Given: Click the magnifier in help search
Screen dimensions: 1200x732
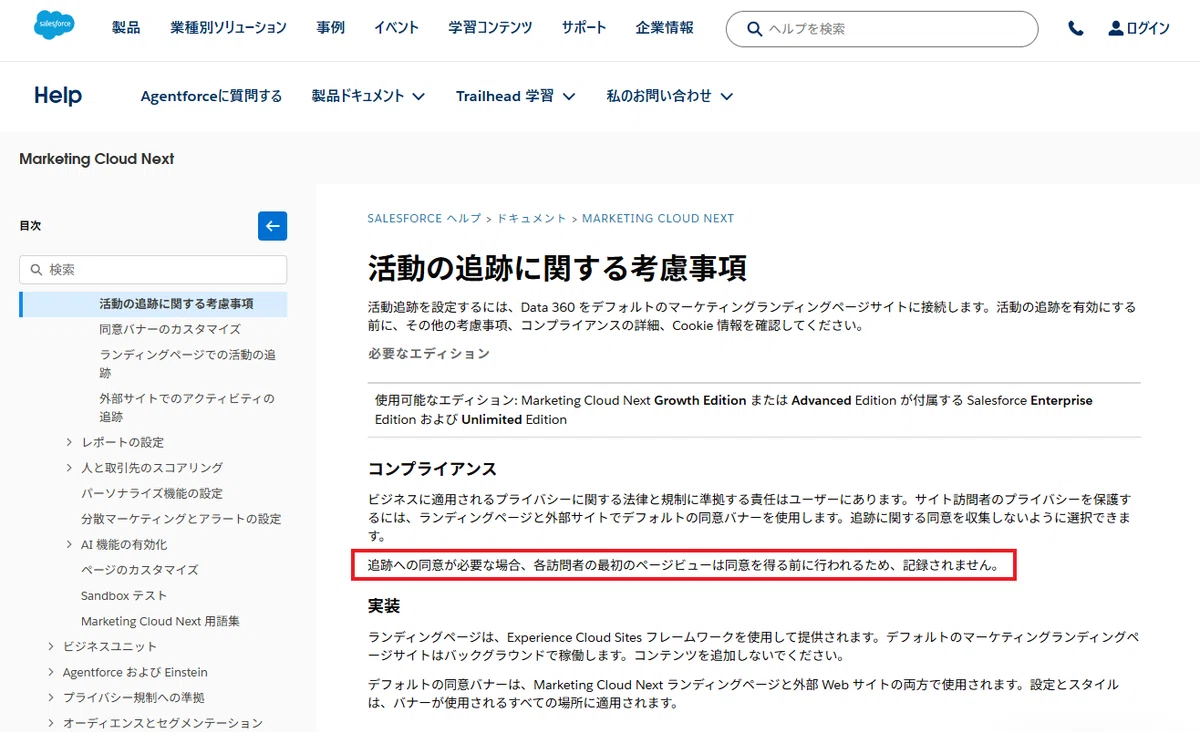Looking at the screenshot, I should click(x=755, y=29).
